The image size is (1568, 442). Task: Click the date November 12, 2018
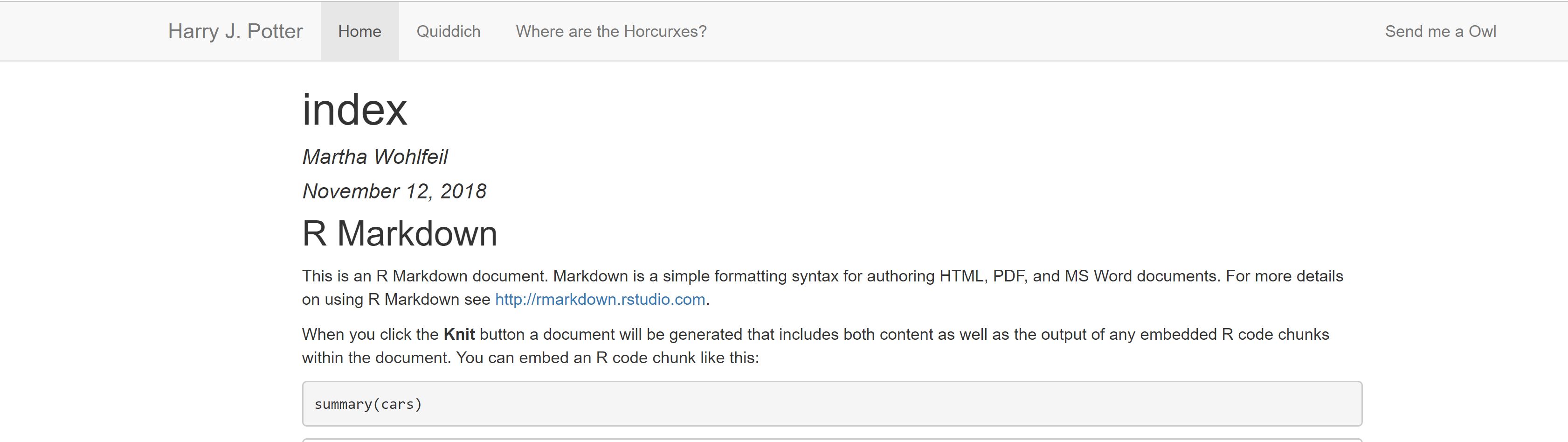tap(394, 191)
